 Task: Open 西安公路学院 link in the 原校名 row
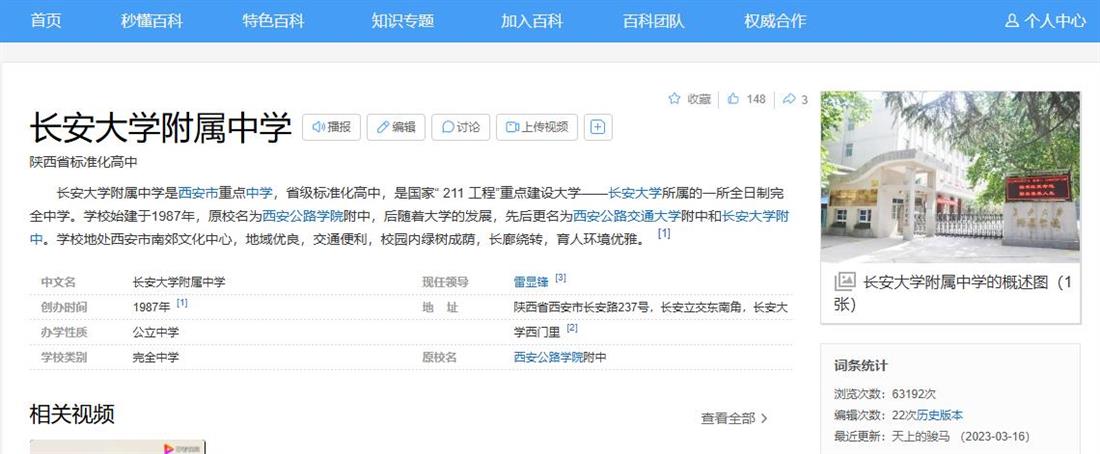coord(548,357)
